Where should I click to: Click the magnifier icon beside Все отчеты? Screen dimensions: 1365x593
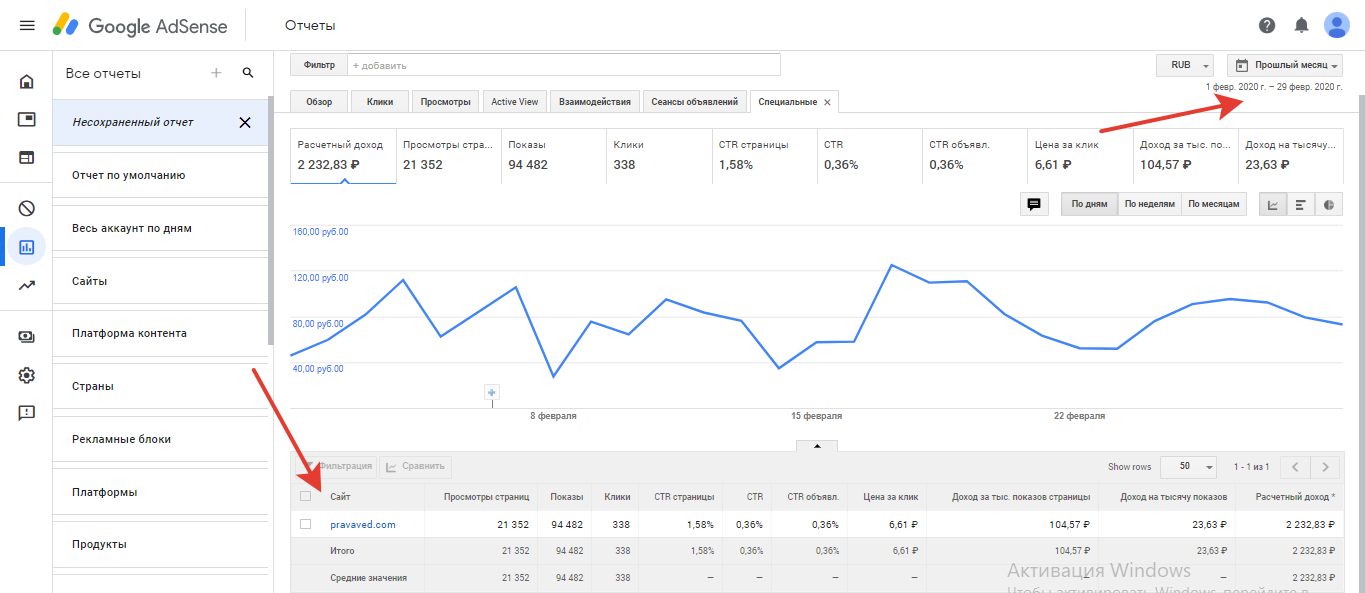pyautogui.click(x=248, y=73)
